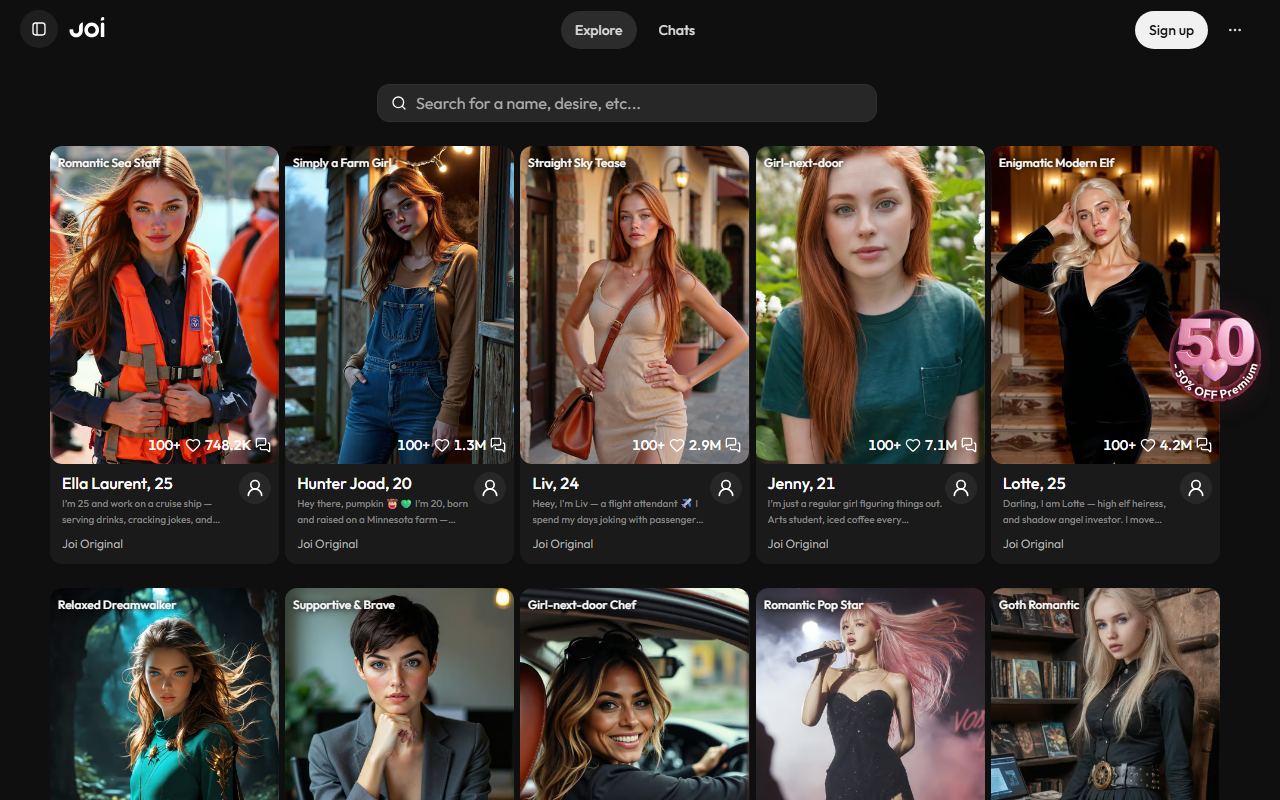Image resolution: width=1280 pixels, height=800 pixels.
Task: Open the Romantic Pop Star character card
Action: (870, 694)
